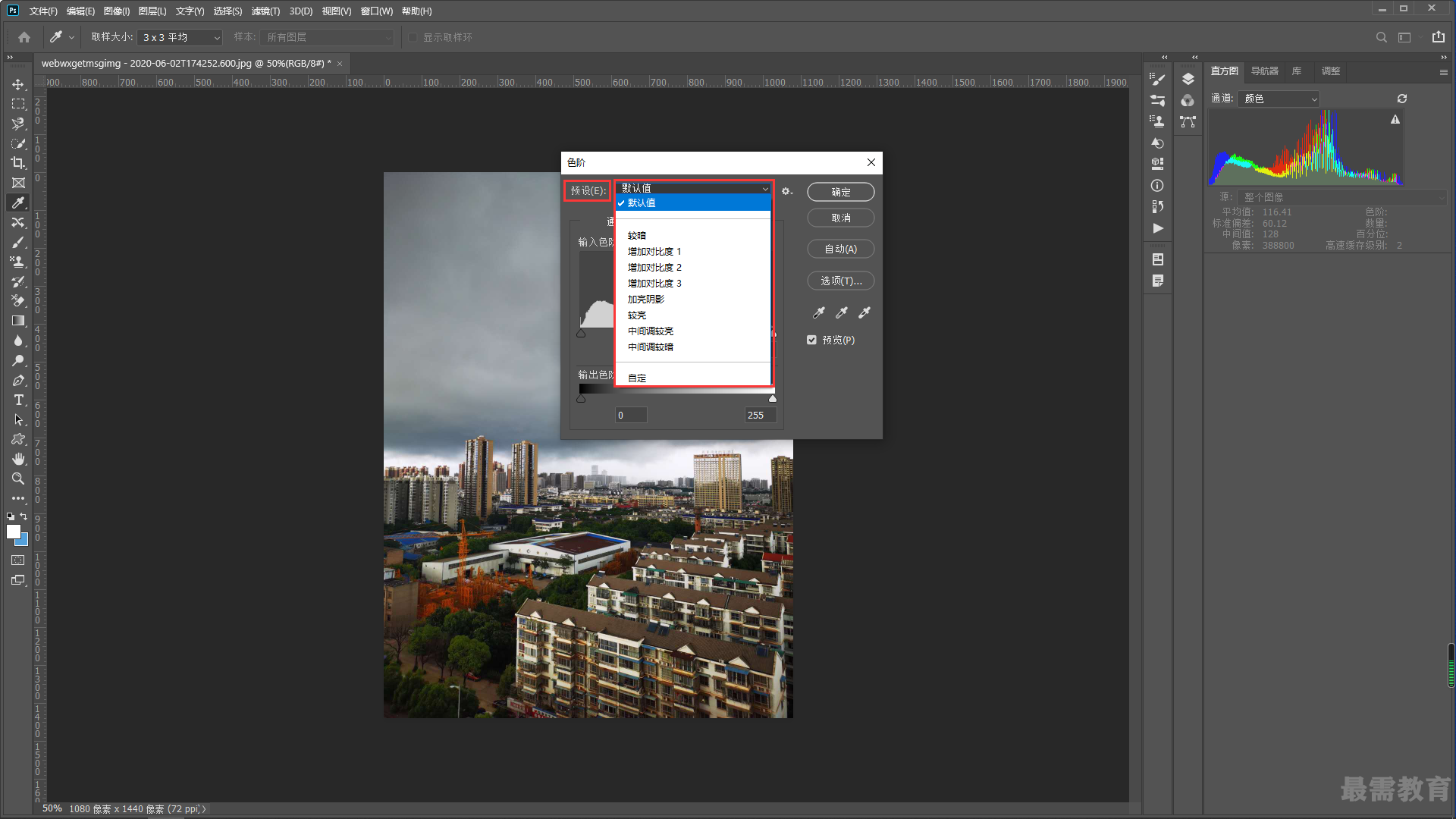Choose the Darker preset

[x=637, y=236]
